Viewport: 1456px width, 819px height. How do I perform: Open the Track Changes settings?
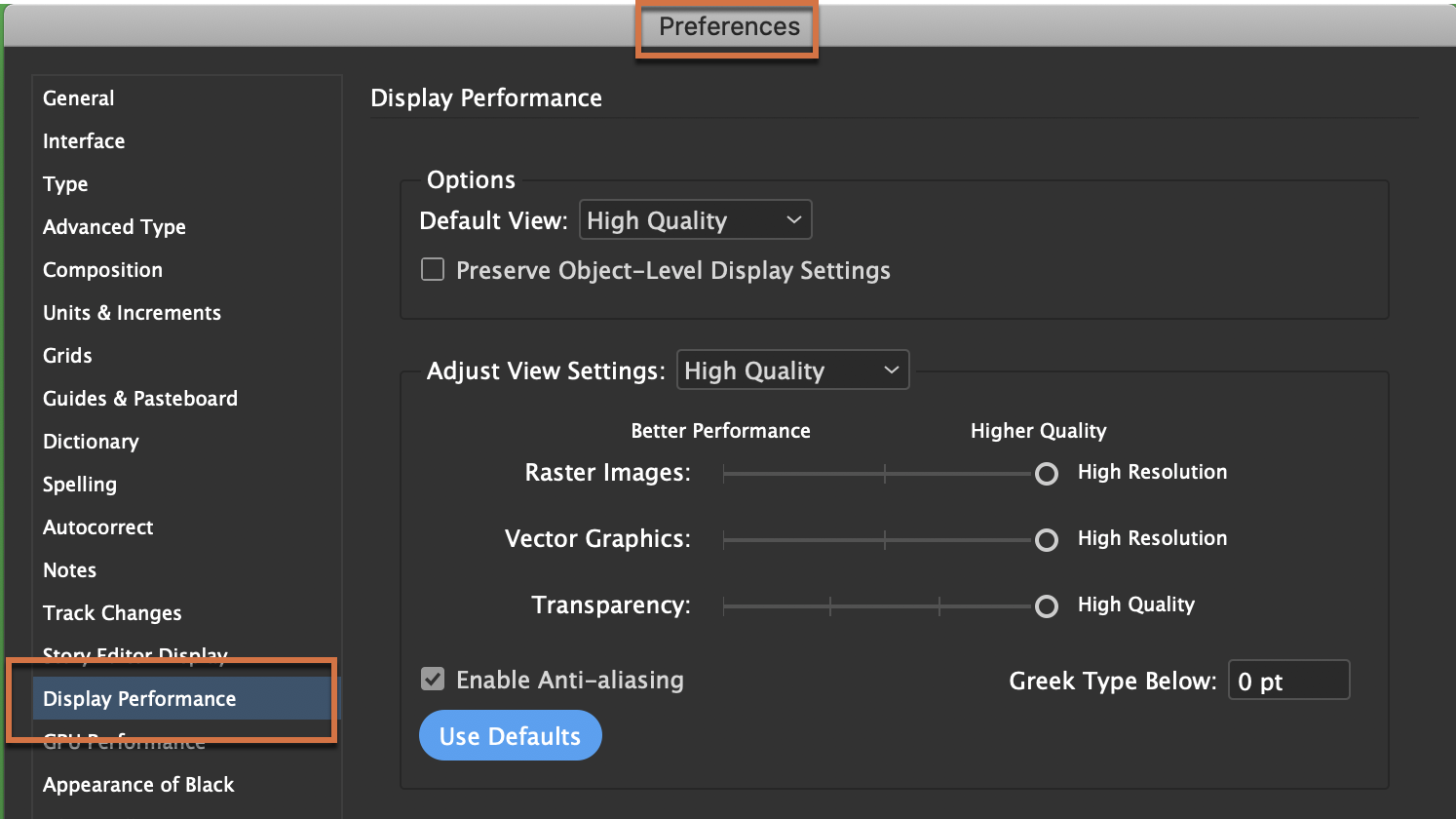click(x=112, y=612)
